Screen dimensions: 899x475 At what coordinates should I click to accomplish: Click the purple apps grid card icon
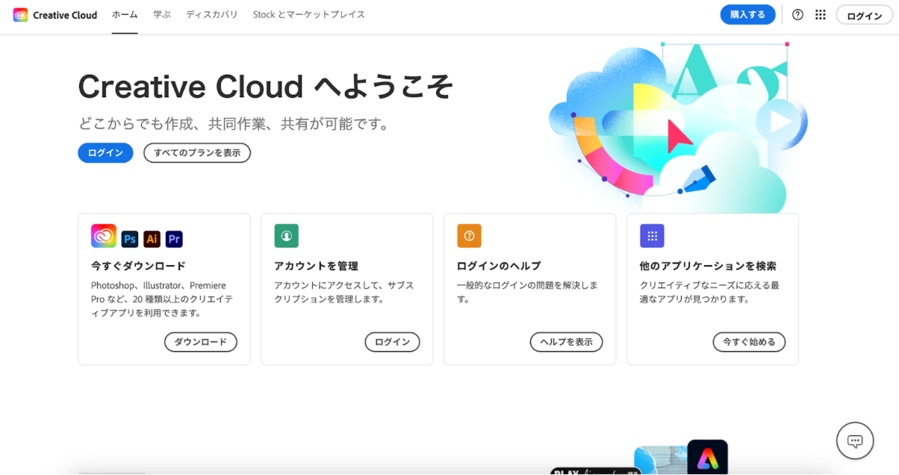(x=652, y=236)
